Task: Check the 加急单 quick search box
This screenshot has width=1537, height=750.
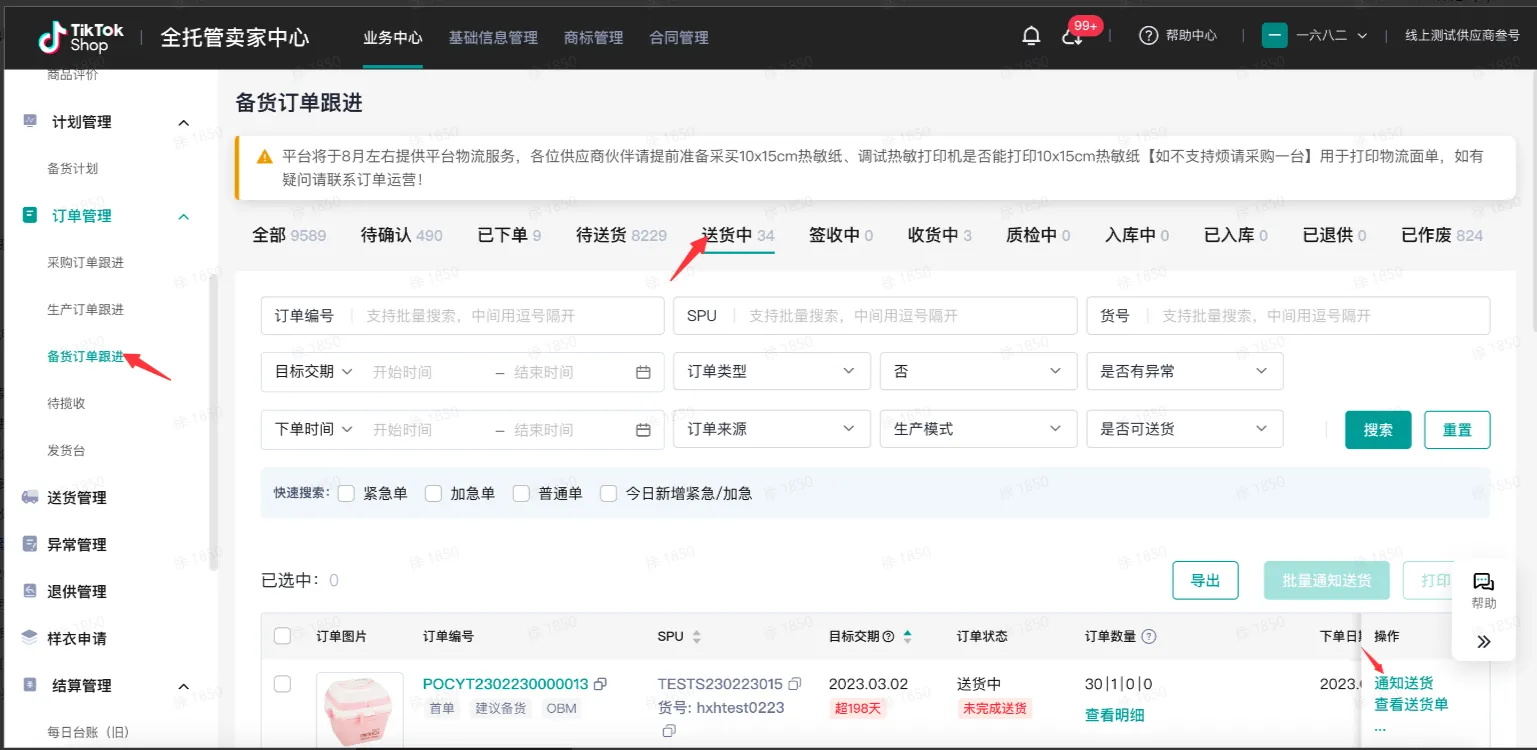Action: (x=433, y=493)
